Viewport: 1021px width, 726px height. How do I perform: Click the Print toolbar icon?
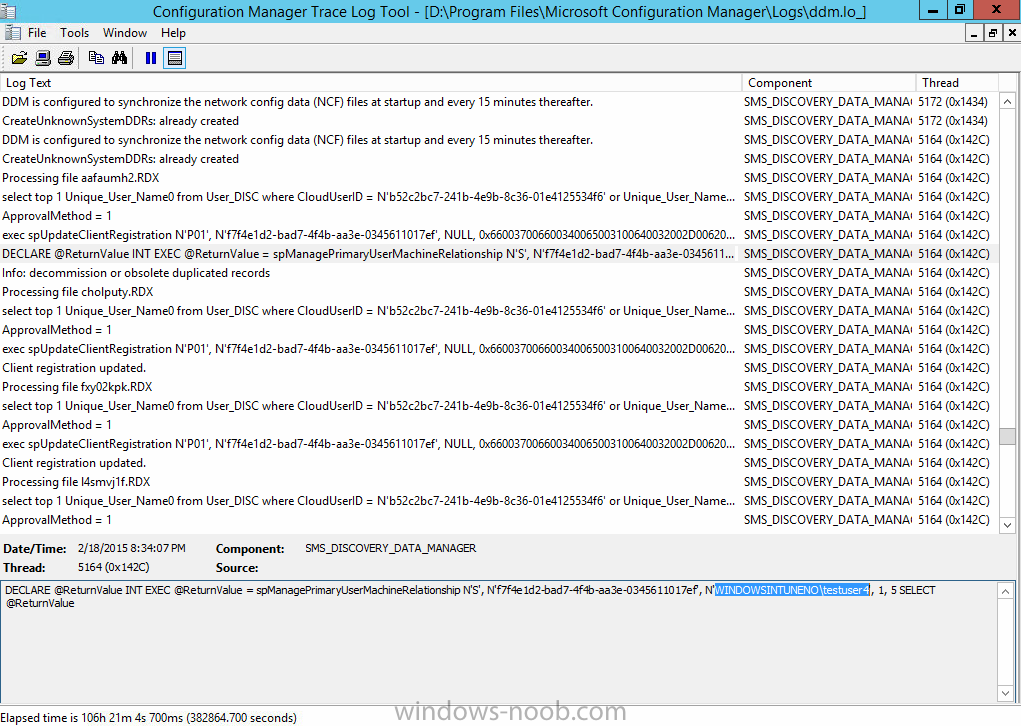(66, 58)
